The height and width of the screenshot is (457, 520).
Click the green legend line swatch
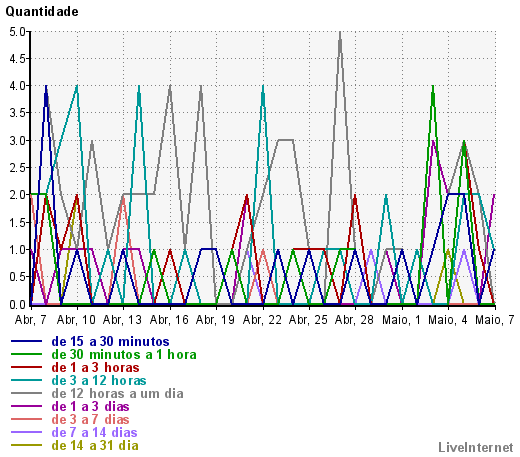[27, 354]
